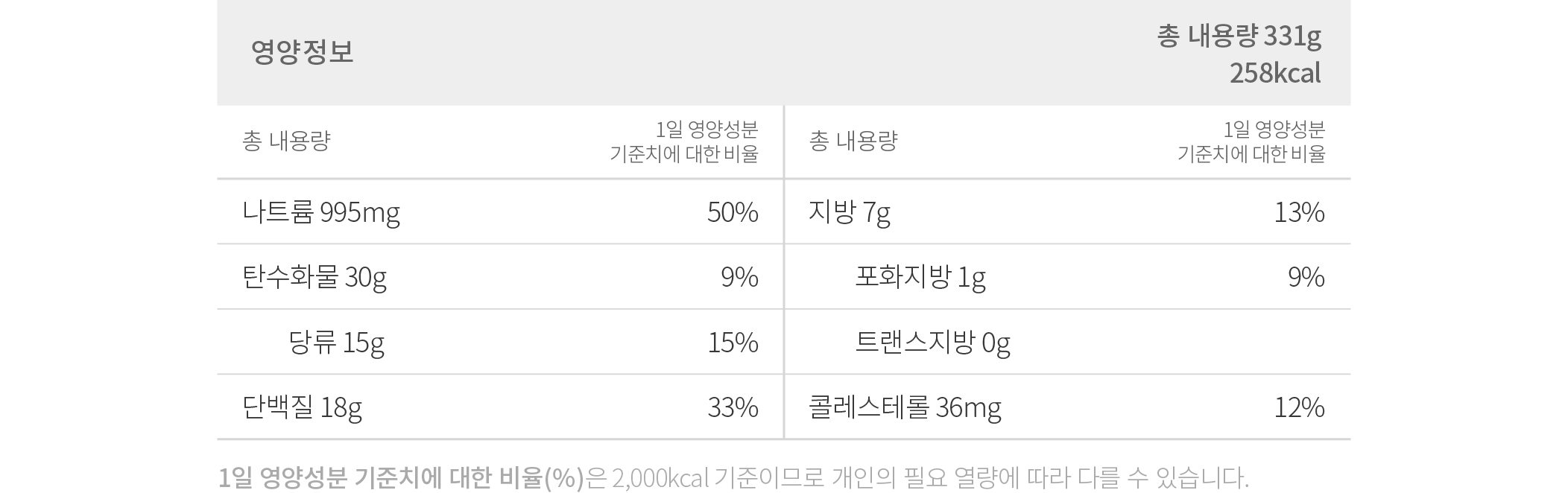The height and width of the screenshot is (493, 1568).
Task: Click the 포화지방 1g entry
Action: point(920,278)
